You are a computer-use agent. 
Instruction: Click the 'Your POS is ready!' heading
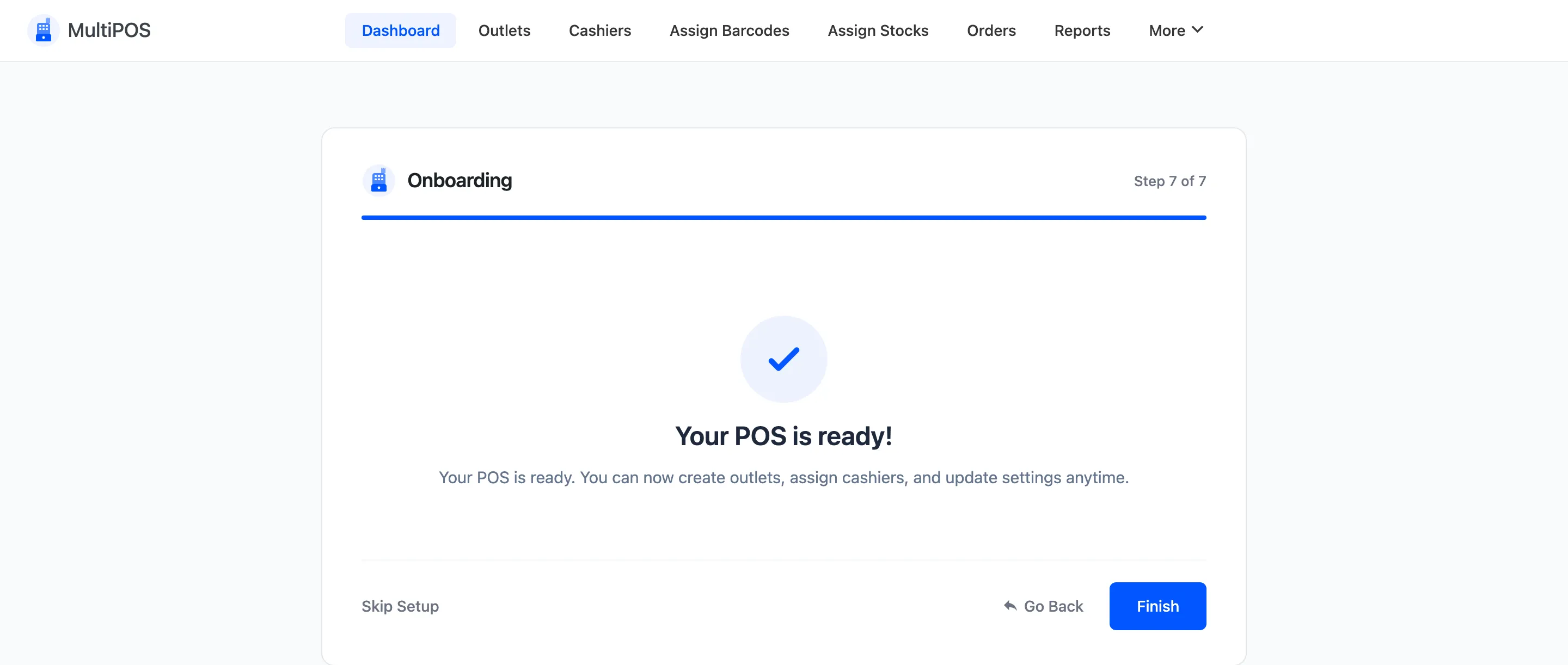pyautogui.click(x=783, y=436)
